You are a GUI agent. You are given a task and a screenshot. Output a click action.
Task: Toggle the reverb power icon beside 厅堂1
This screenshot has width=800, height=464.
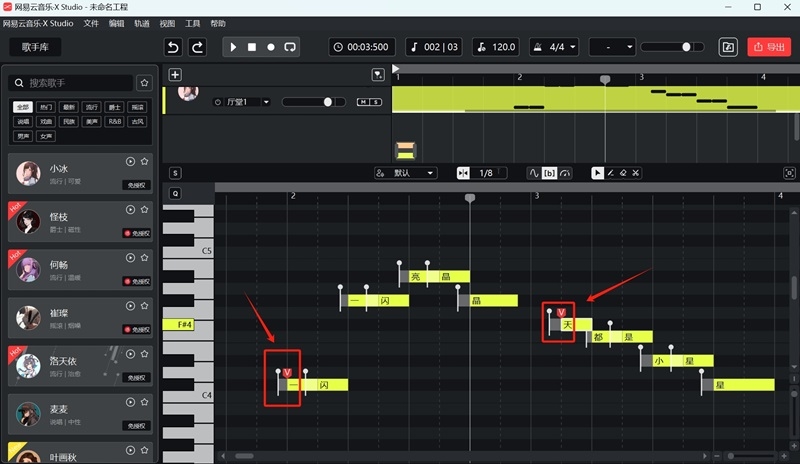coord(218,102)
